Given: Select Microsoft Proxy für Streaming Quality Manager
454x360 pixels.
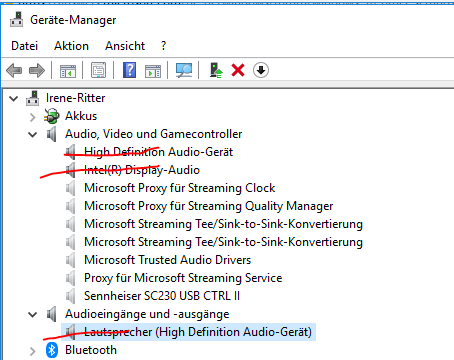Looking at the screenshot, I should pyautogui.click(x=209, y=206).
